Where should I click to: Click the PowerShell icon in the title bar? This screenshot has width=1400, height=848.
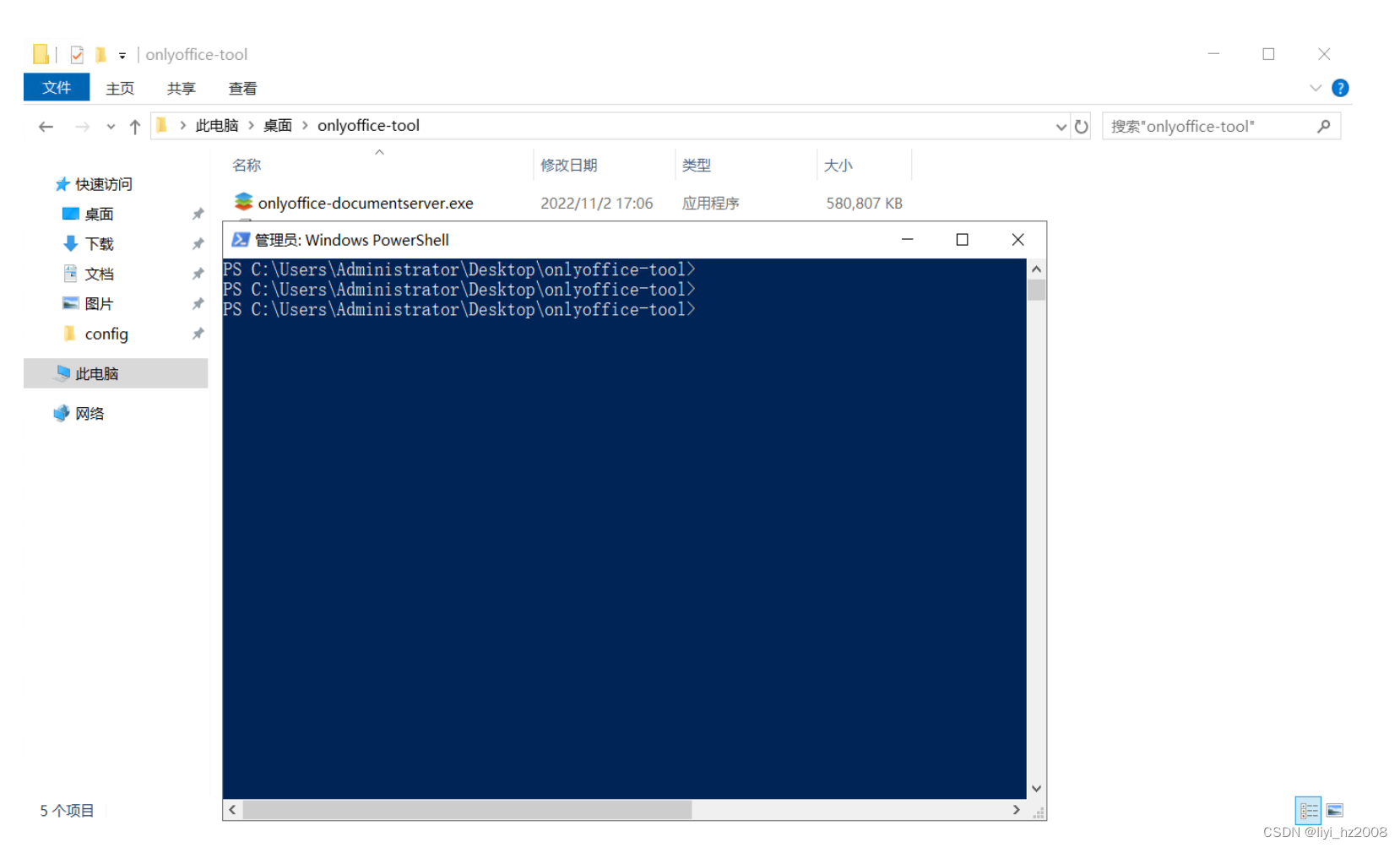pyautogui.click(x=241, y=240)
